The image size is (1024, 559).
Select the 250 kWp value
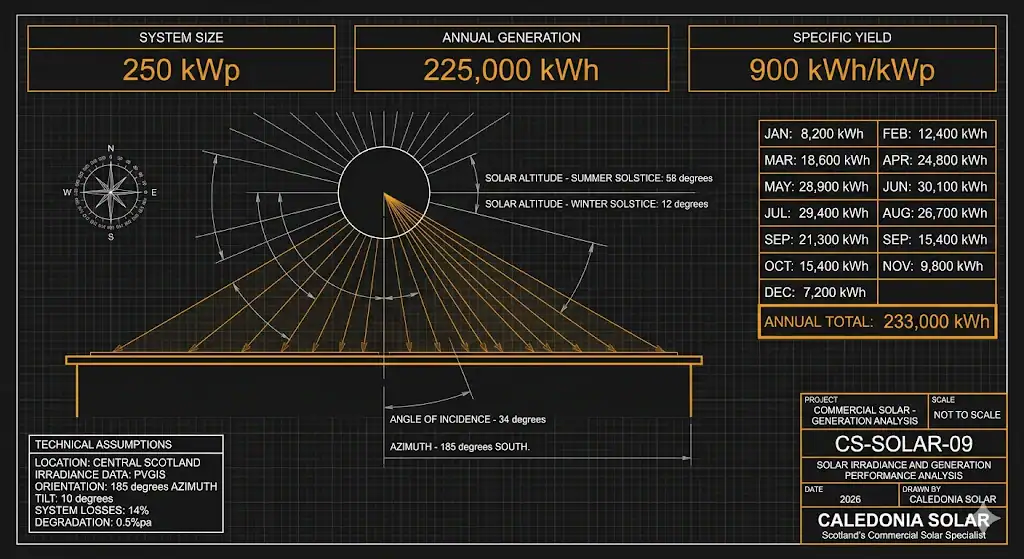click(x=182, y=70)
